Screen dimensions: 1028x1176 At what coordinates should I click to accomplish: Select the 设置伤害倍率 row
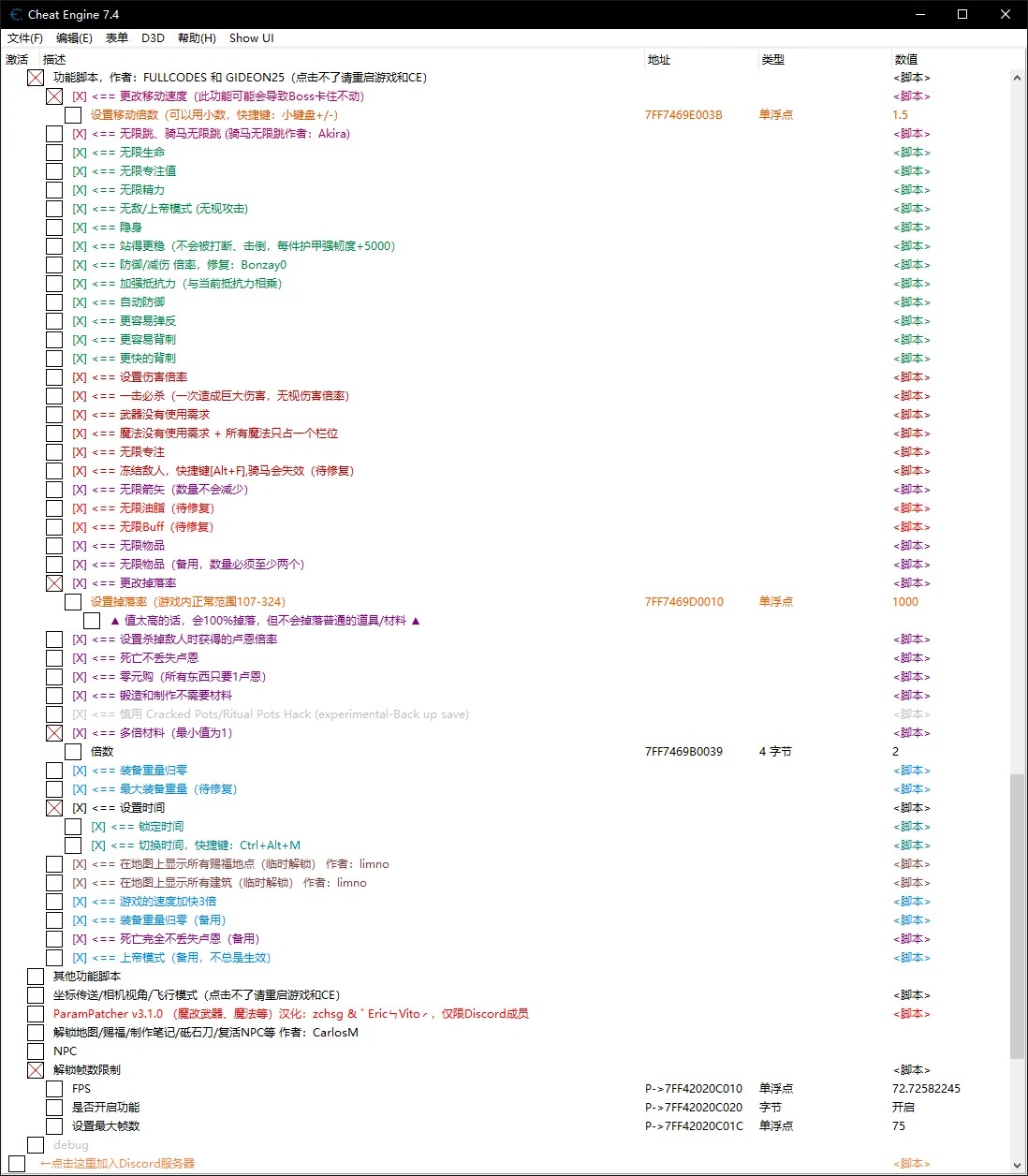click(130, 377)
